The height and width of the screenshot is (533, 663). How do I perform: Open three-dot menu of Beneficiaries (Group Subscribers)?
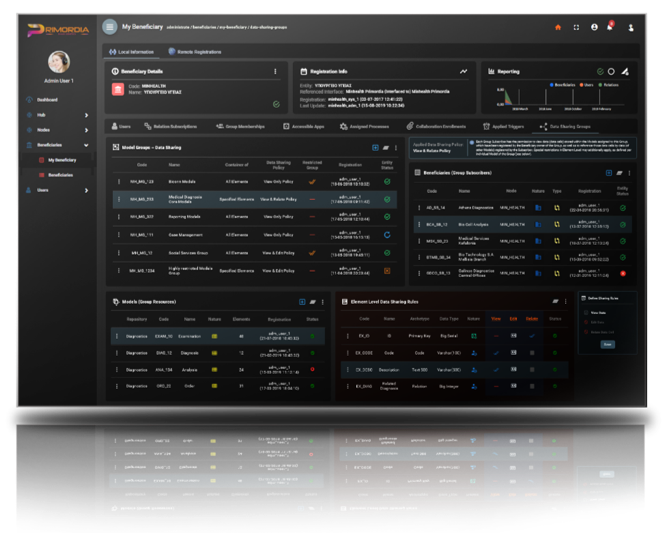click(x=626, y=172)
